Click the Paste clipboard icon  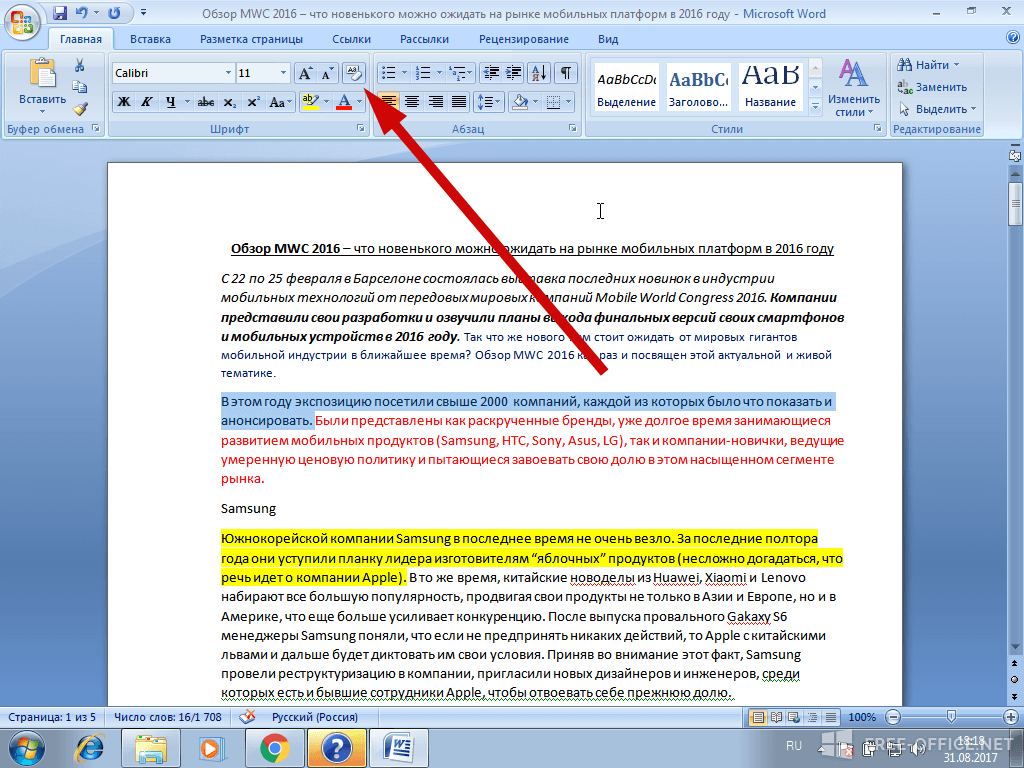42,72
